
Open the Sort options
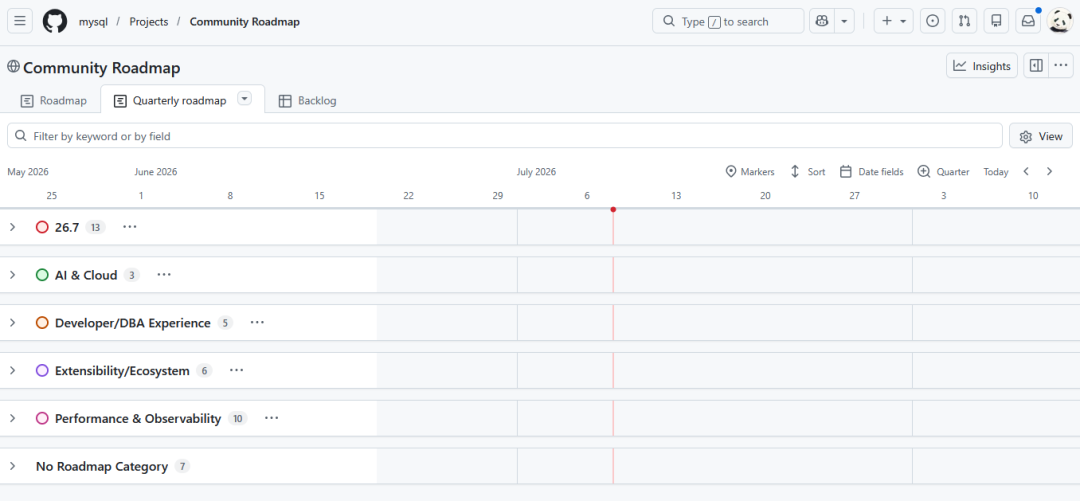point(807,172)
